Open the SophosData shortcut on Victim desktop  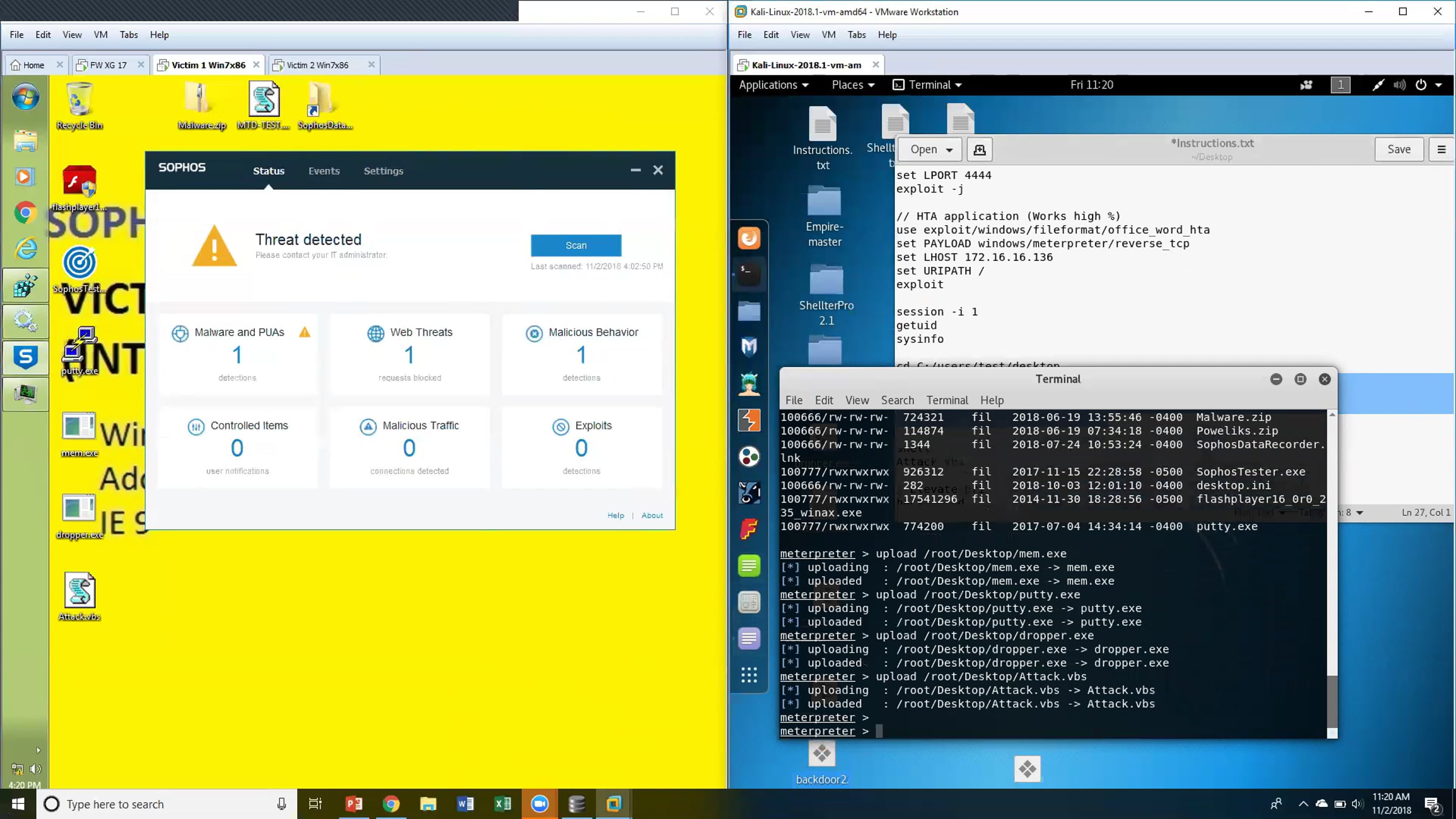(x=325, y=106)
